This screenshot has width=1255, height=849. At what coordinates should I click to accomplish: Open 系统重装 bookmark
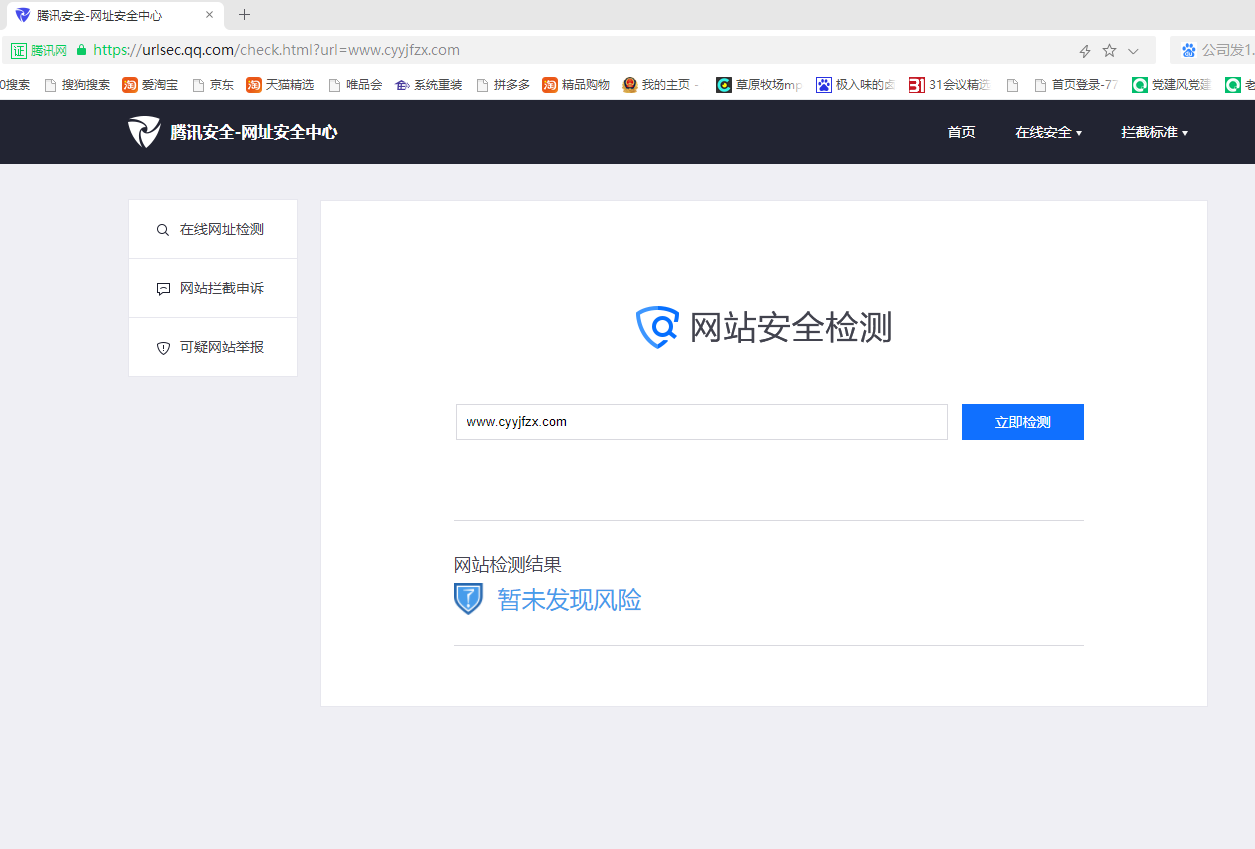(429, 85)
